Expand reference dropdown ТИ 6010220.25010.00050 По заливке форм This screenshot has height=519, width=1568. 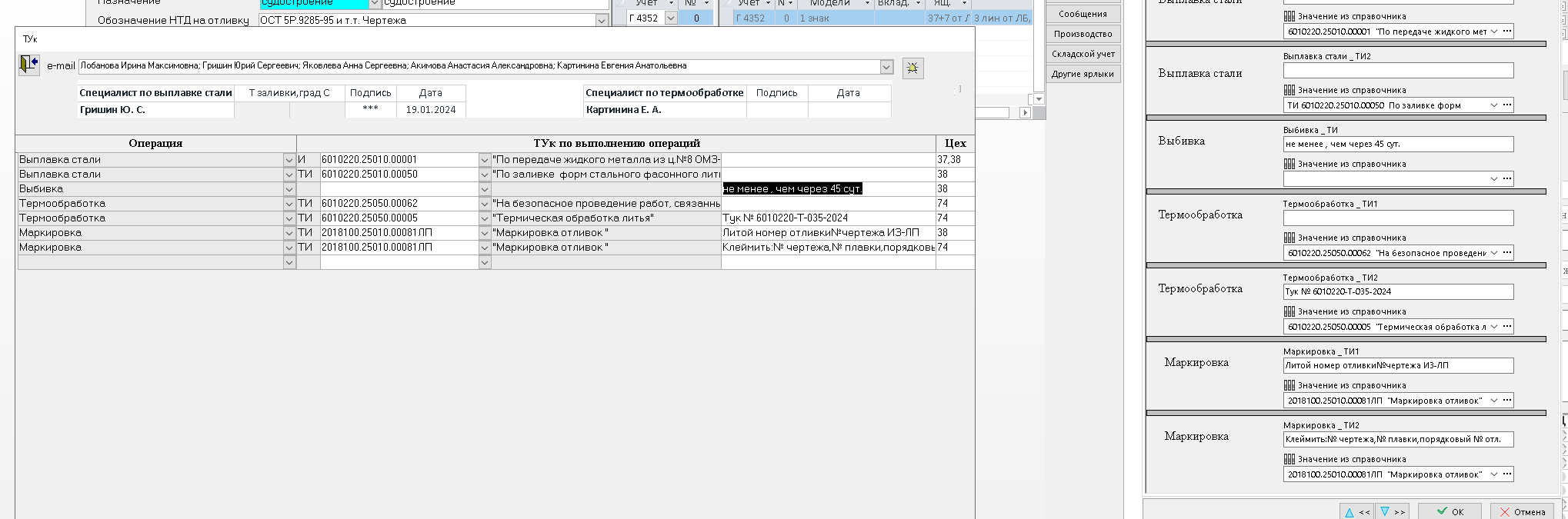pos(1494,105)
